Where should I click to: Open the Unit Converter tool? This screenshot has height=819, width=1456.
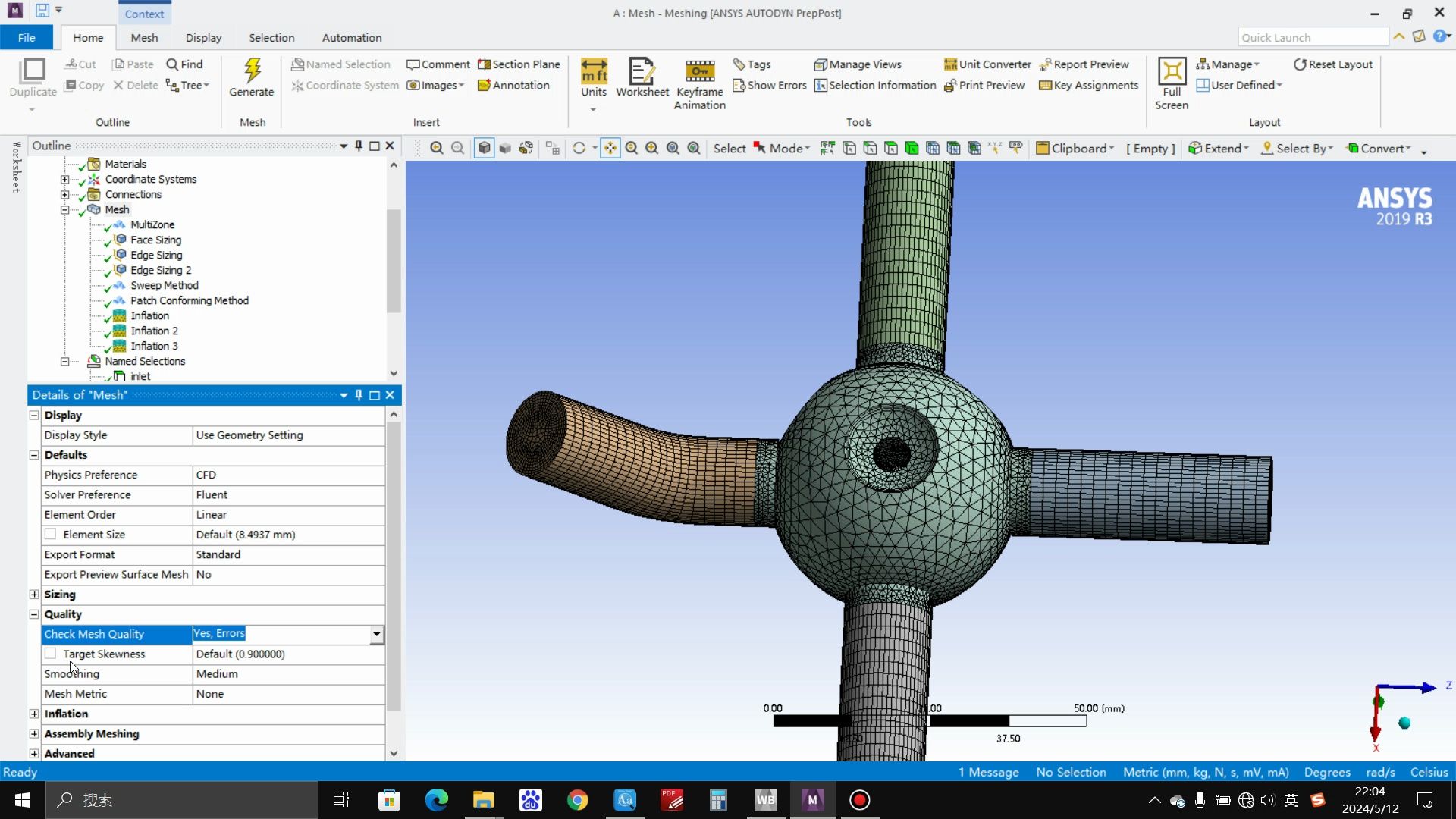[x=986, y=64]
